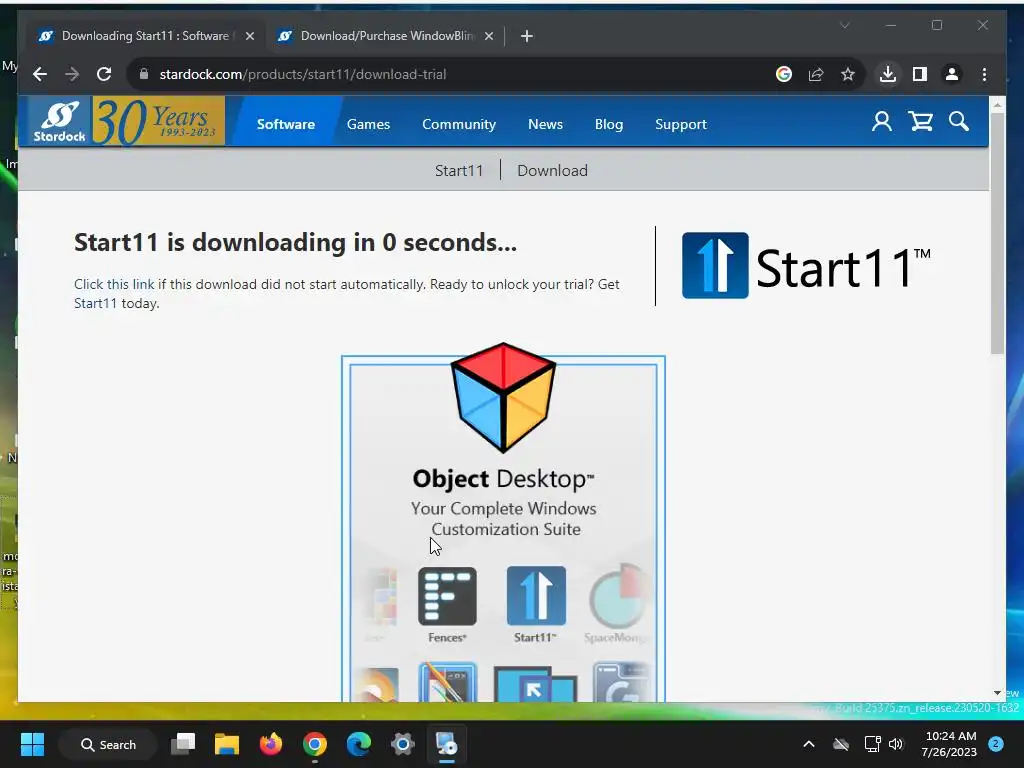This screenshot has width=1024, height=768.
Task: Click the 30 Years anniversary banner
Action: click(x=159, y=121)
